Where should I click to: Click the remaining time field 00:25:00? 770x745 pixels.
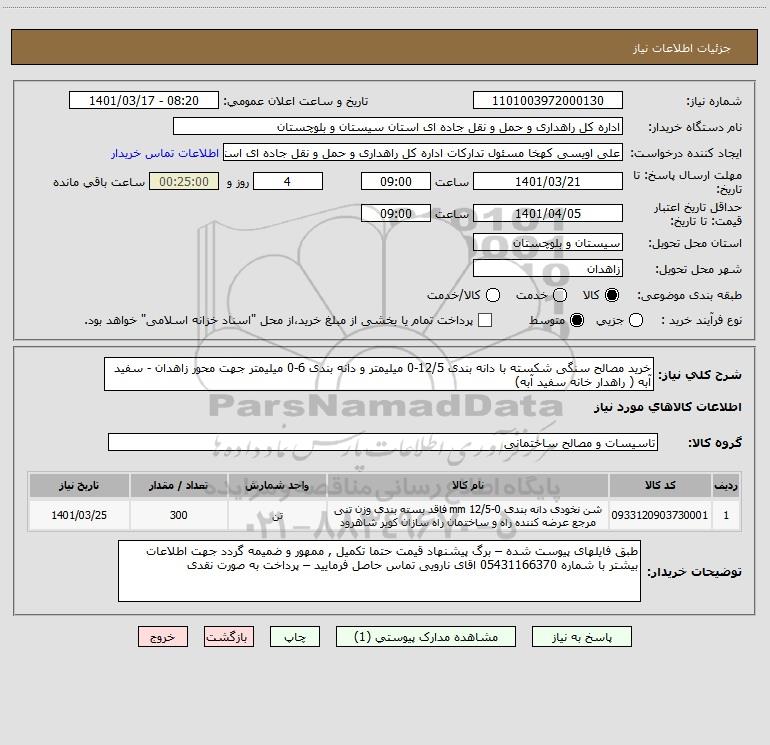[184, 182]
